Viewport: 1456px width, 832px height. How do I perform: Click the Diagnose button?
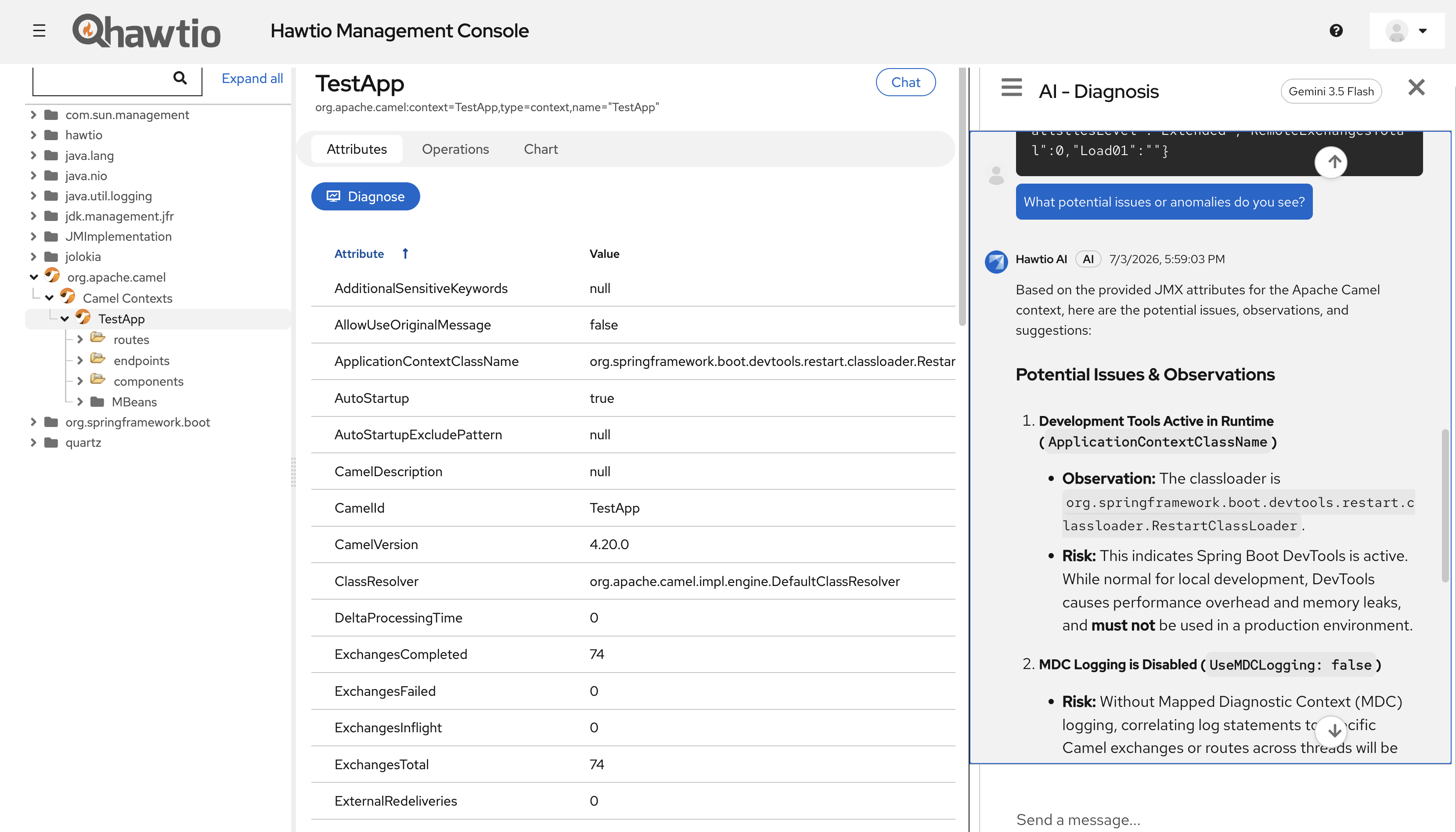365,196
